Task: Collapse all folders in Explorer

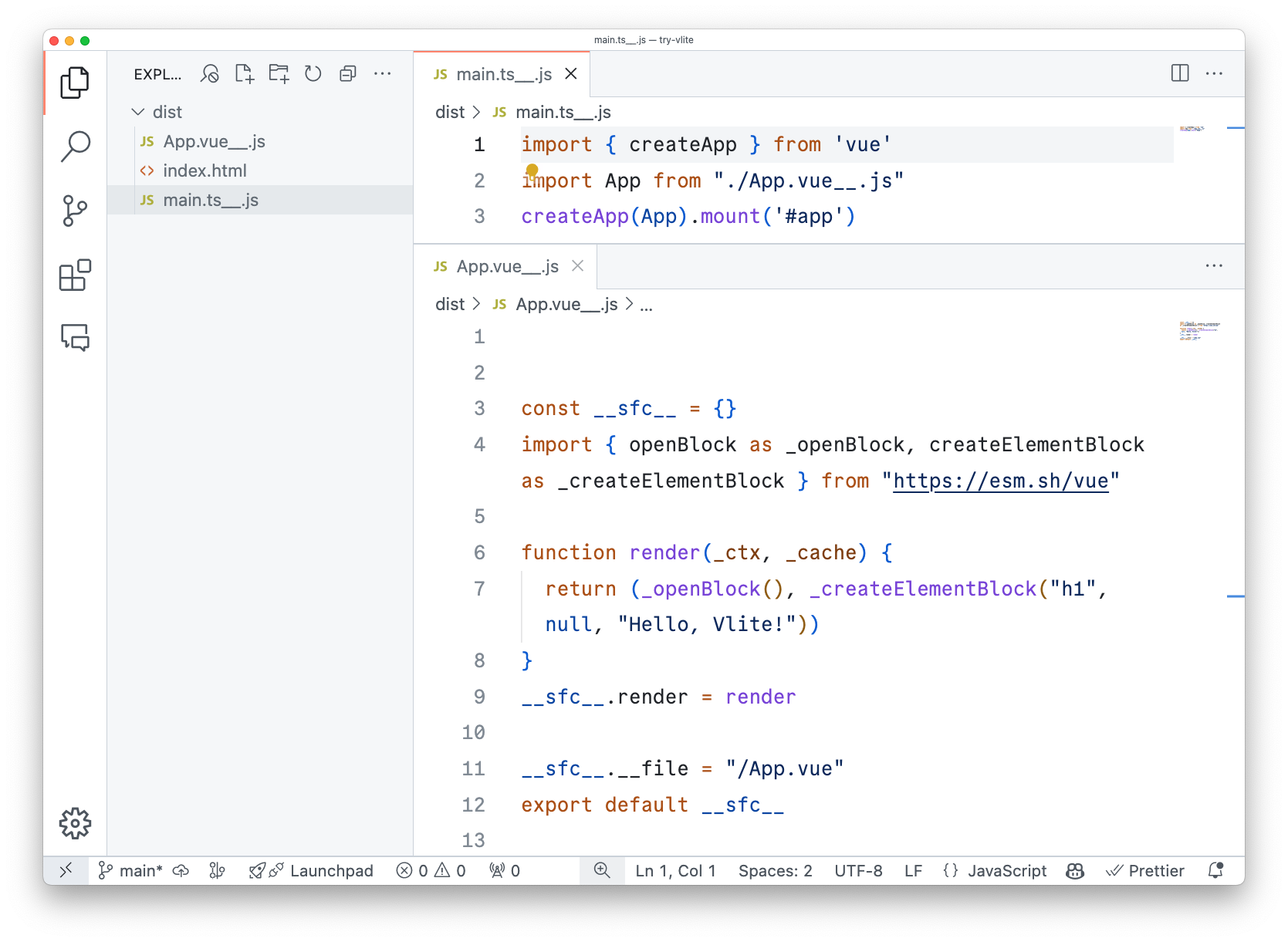Action: click(x=348, y=74)
